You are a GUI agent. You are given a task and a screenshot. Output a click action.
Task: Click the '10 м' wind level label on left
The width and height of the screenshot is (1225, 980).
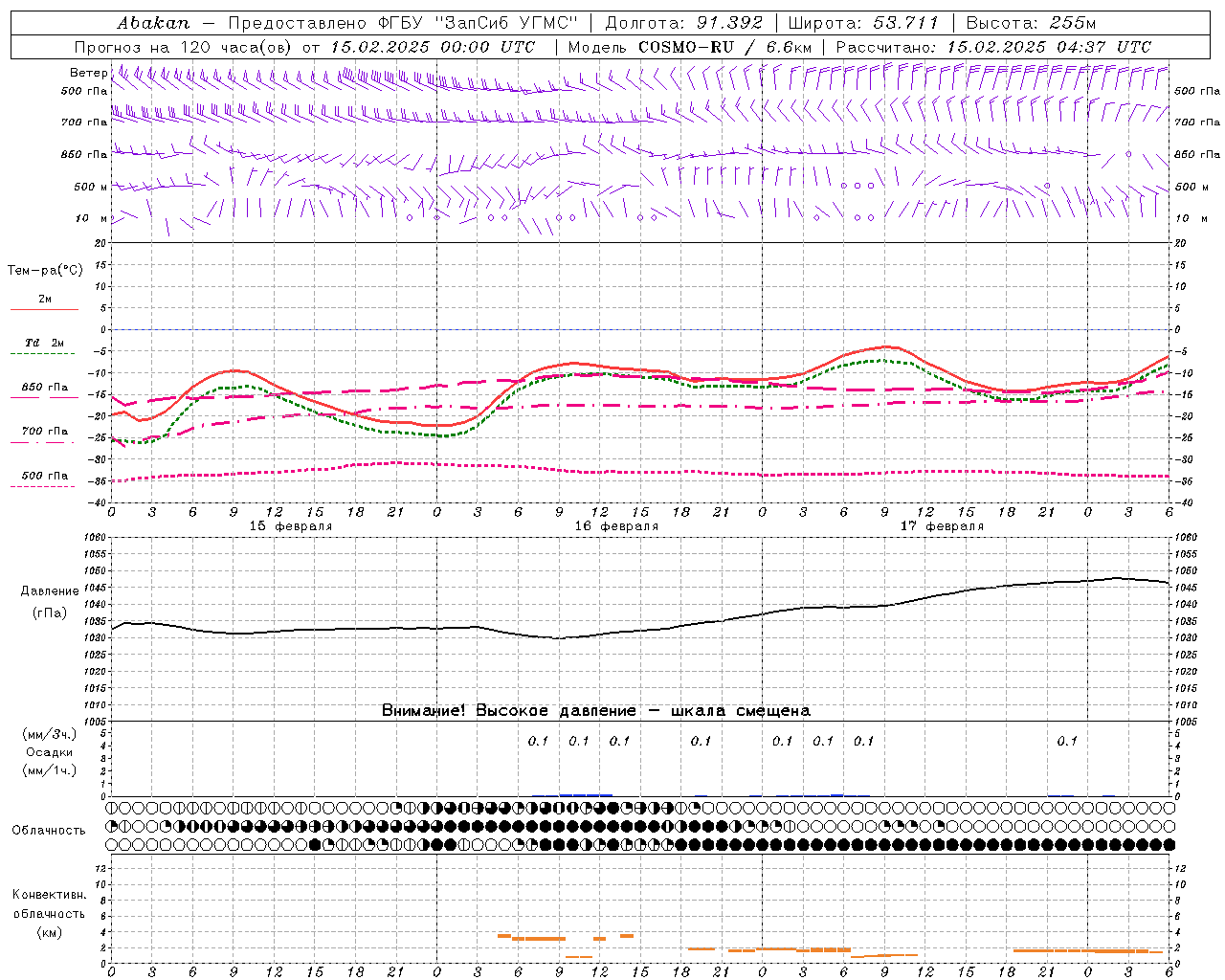coord(92,218)
